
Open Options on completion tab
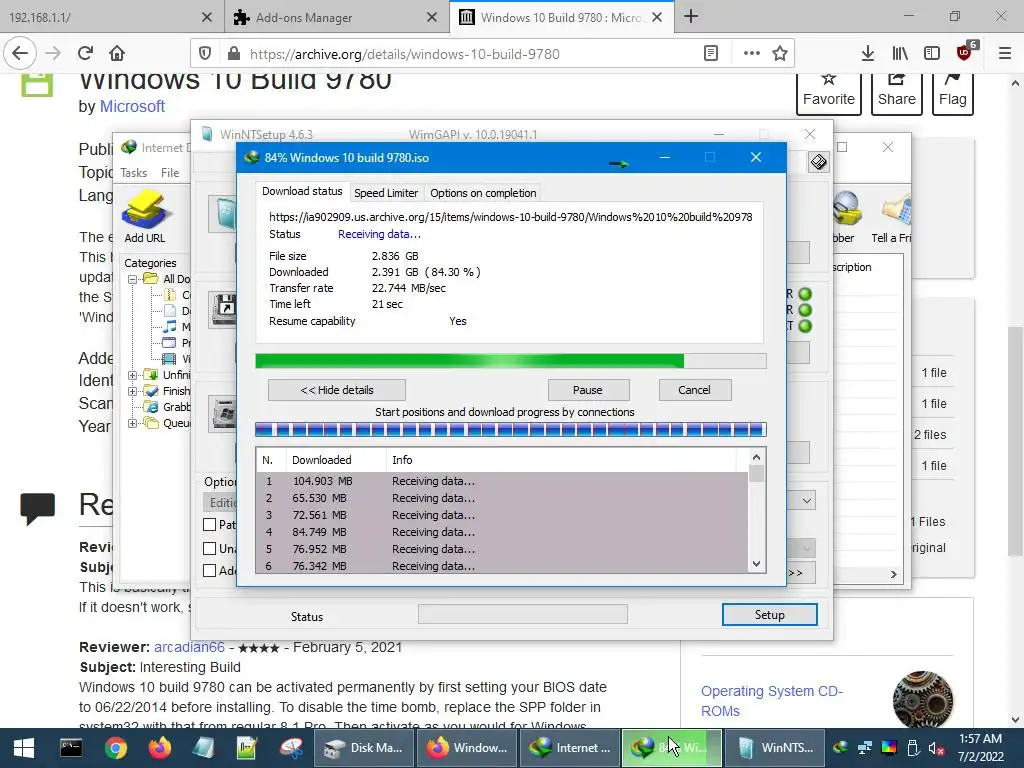click(483, 193)
